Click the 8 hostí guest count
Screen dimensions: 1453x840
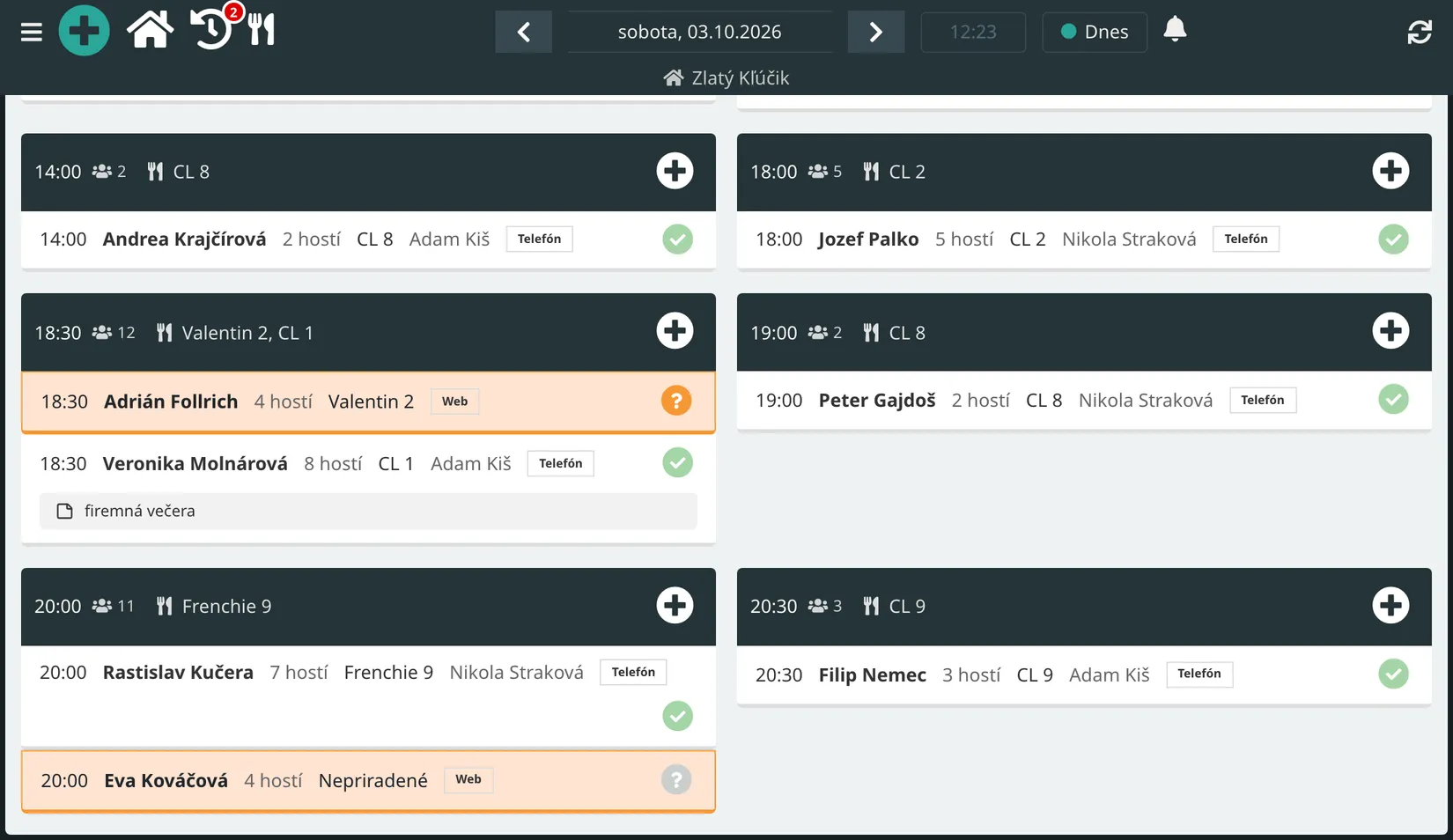(333, 464)
